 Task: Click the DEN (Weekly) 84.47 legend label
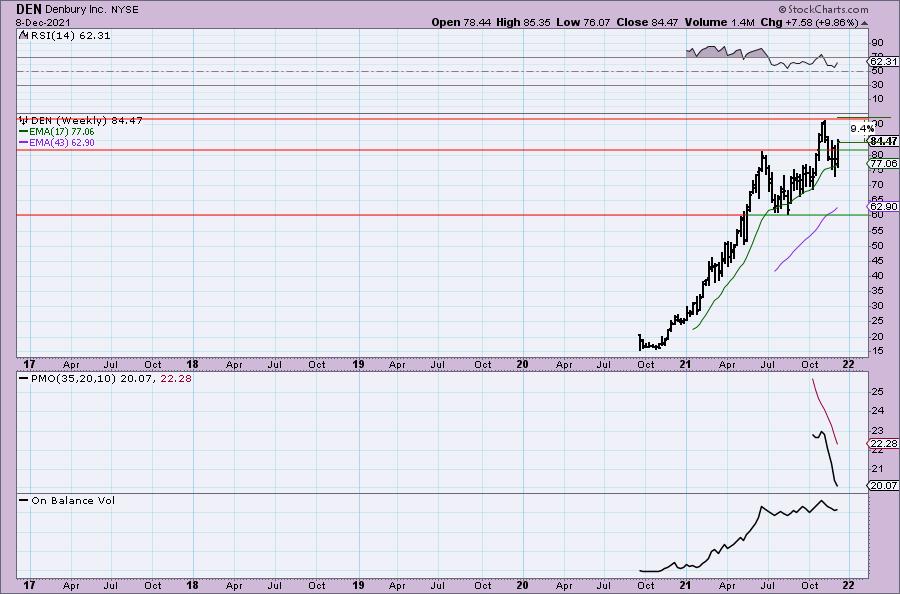(x=86, y=120)
